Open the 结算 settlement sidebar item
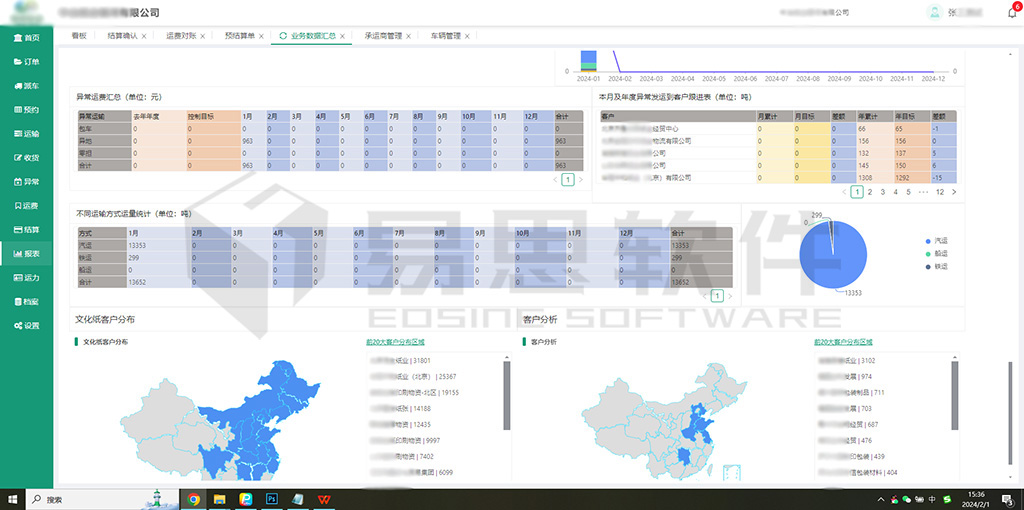The width and height of the screenshot is (1024, 510). tap(27, 230)
